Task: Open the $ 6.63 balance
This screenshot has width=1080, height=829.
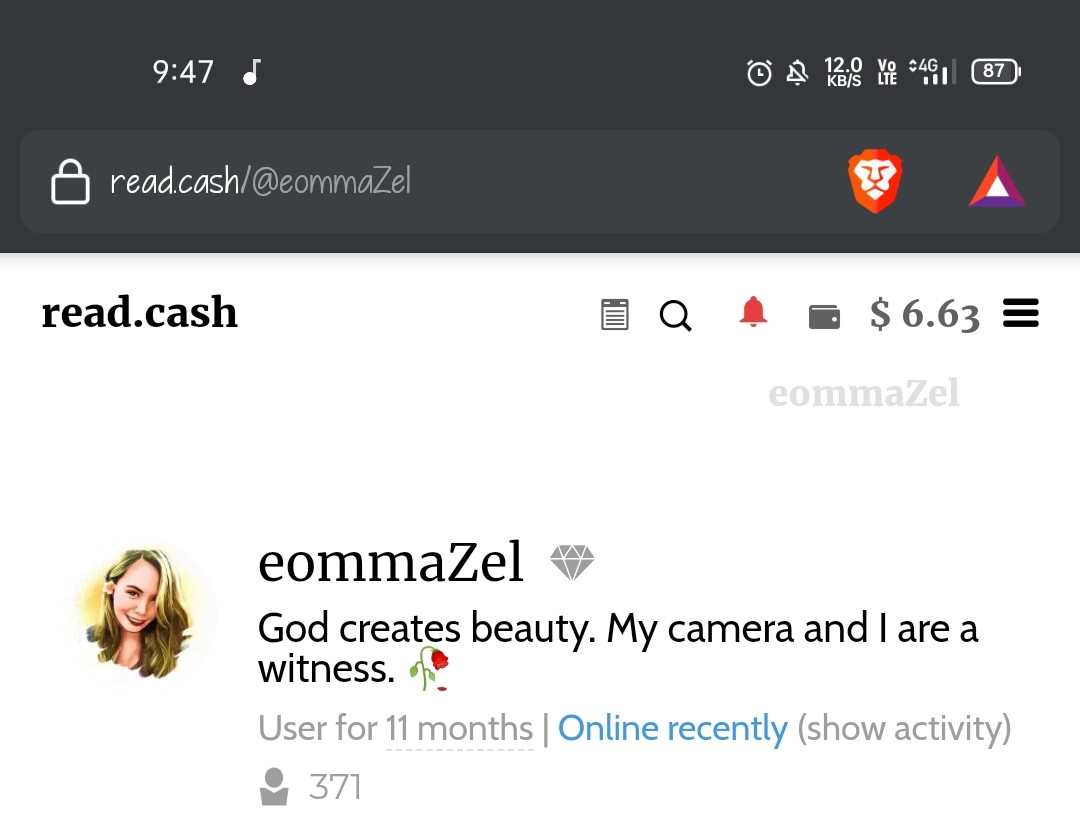Action: (924, 314)
